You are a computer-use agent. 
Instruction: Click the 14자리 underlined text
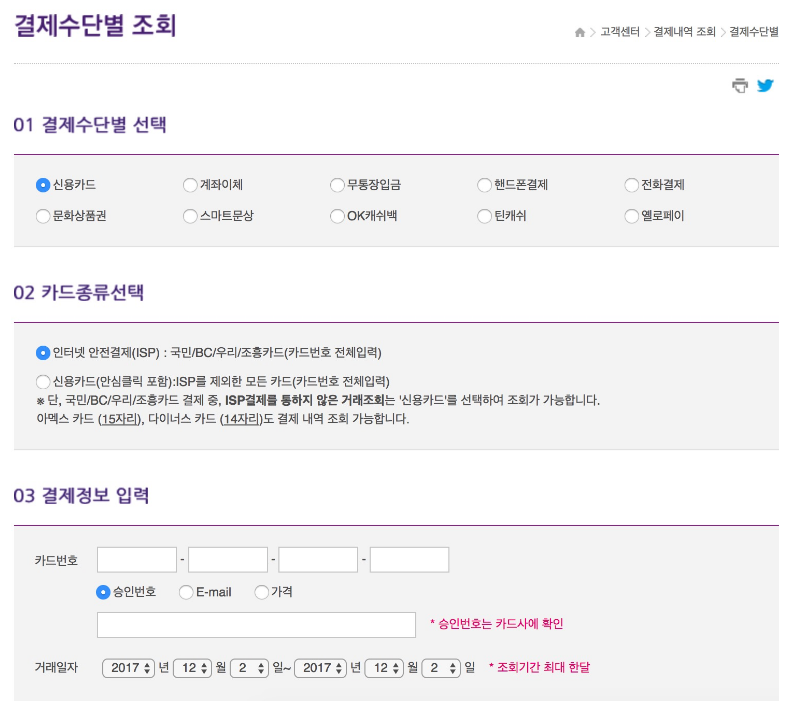click(241, 420)
